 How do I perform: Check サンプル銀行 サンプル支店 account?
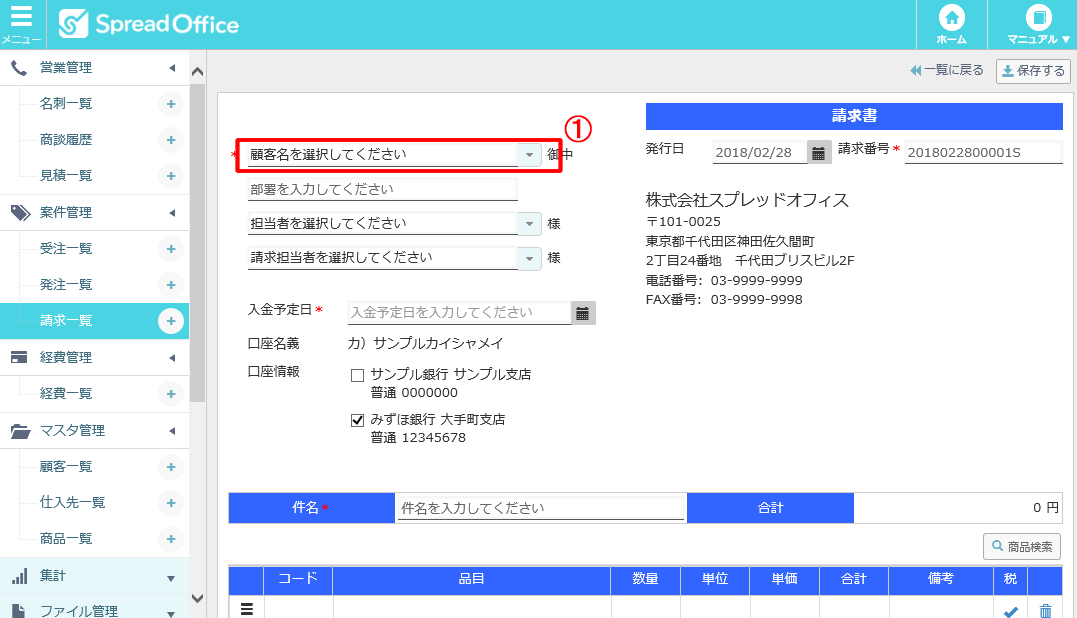point(357,376)
